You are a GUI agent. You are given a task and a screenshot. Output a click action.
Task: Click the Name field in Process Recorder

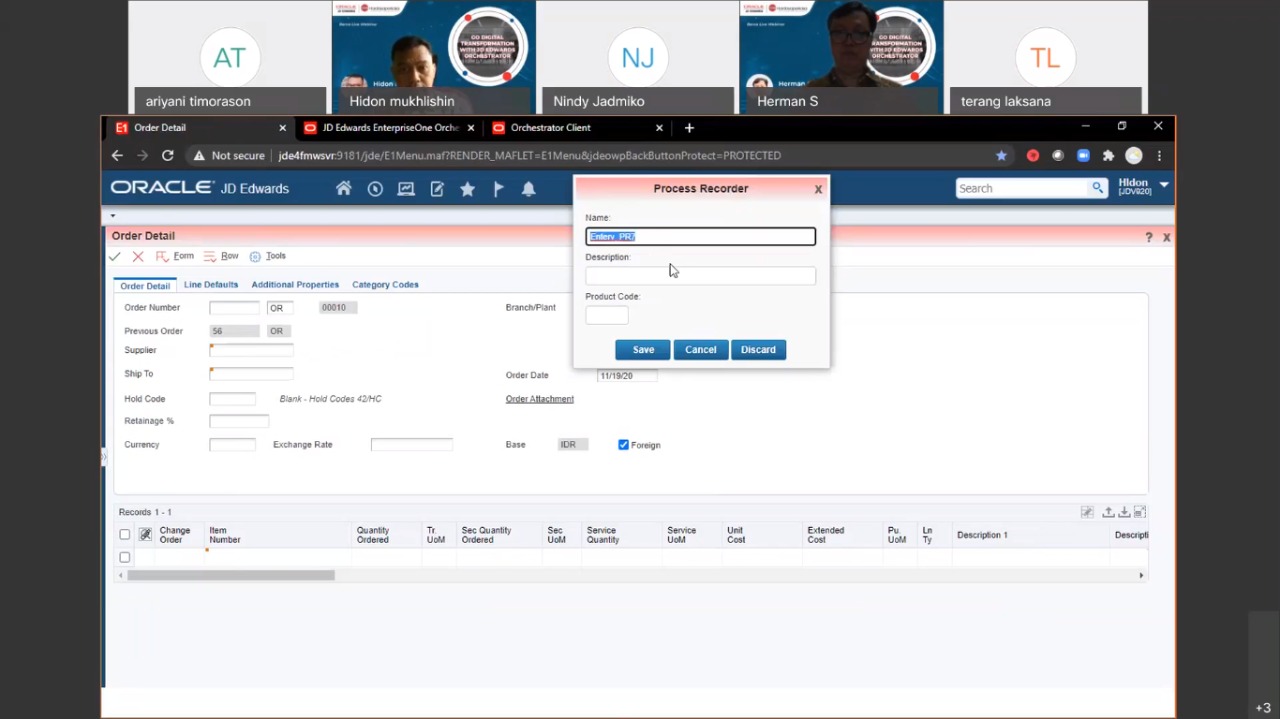(700, 237)
